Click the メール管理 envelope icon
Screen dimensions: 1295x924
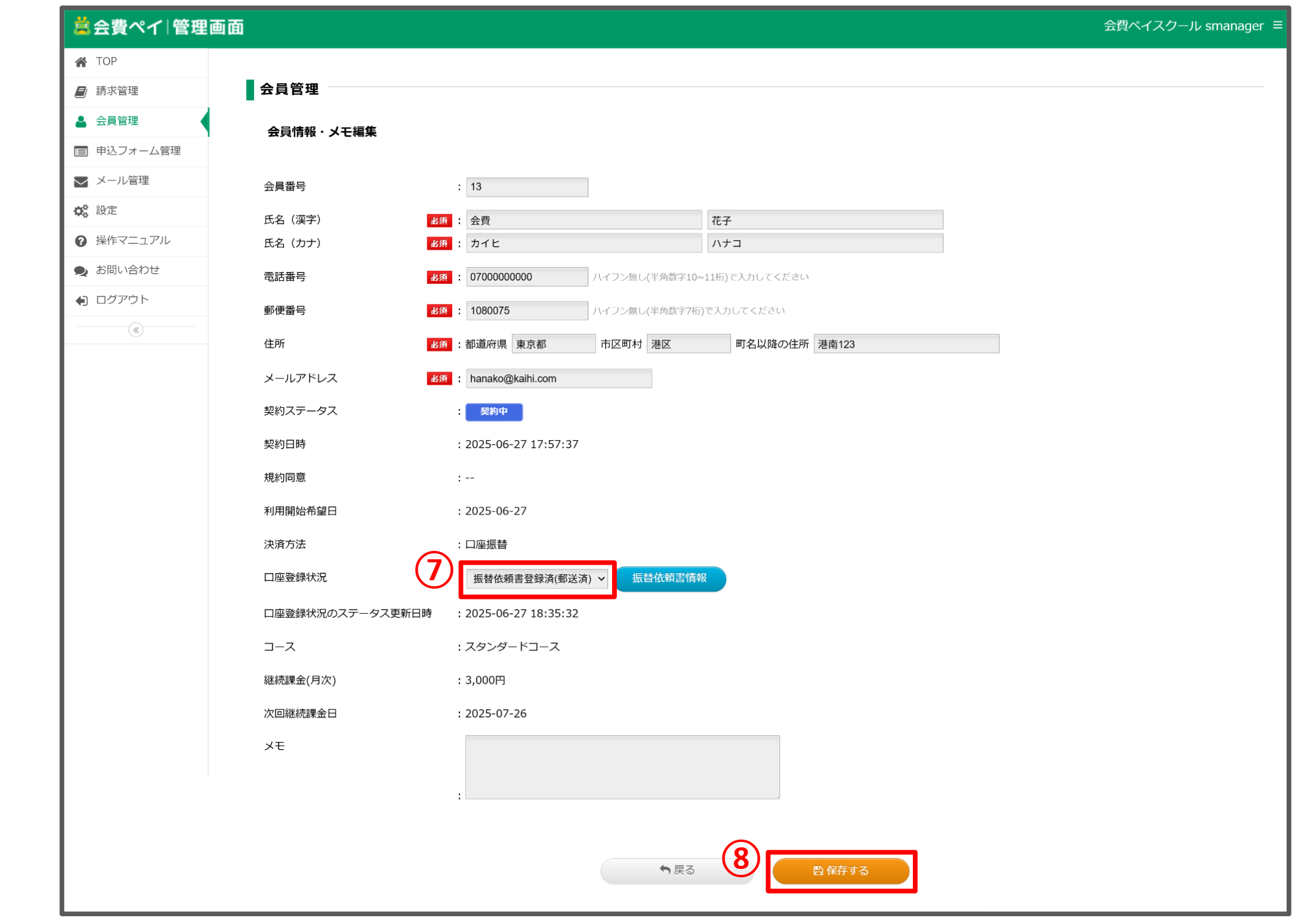click(x=81, y=181)
